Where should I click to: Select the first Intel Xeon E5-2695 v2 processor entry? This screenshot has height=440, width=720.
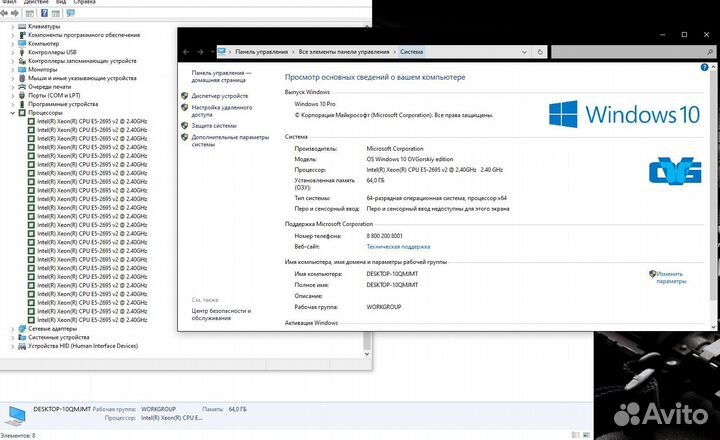(x=90, y=122)
